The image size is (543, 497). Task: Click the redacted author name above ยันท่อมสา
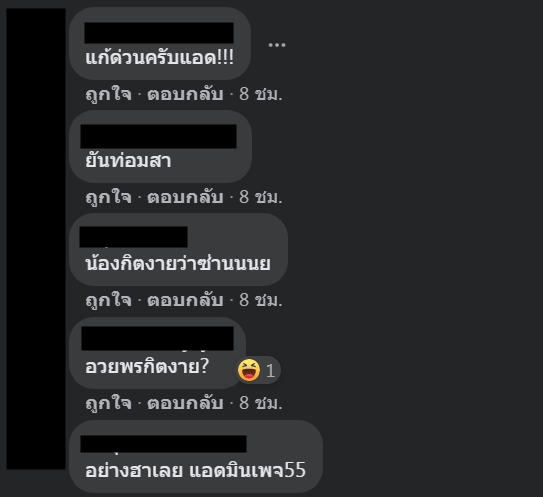pyautogui.click(x=158, y=136)
